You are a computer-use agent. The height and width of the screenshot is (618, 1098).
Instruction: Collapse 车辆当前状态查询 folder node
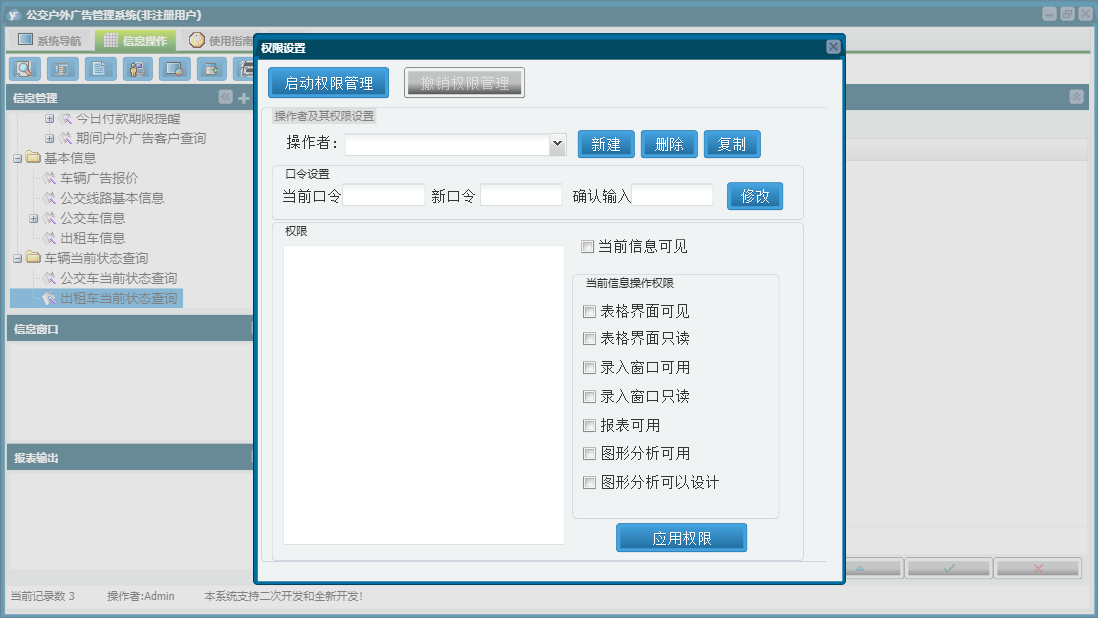click(18, 259)
